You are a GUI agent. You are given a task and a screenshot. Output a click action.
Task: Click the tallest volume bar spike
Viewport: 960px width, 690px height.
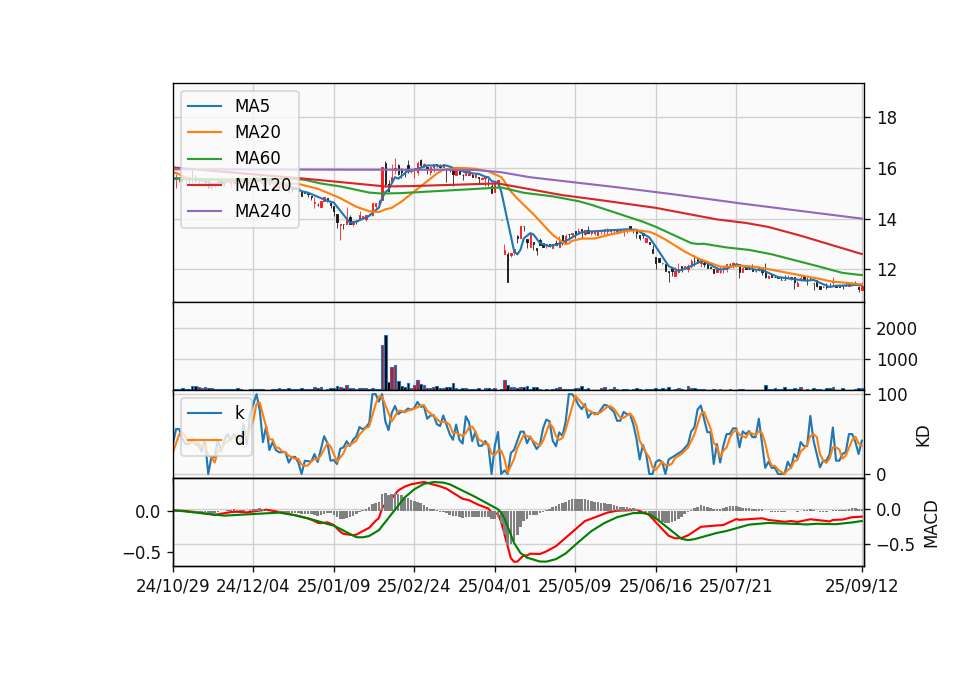click(x=386, y=362)
